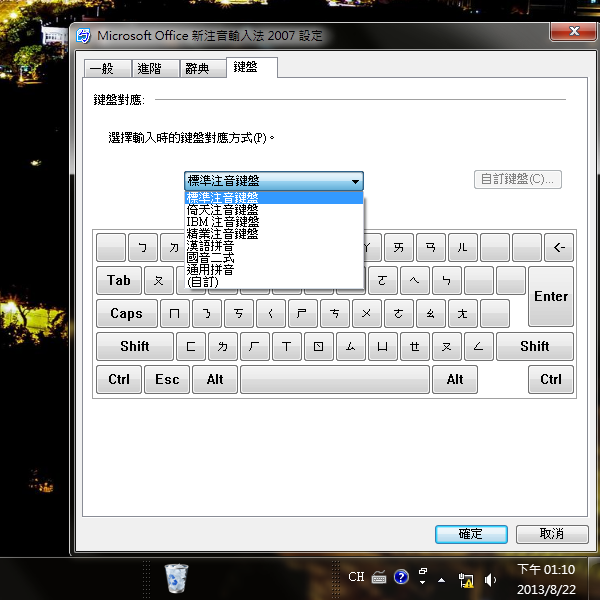600x600 pixels.
Task: Click the ㄝ key on the keyboard preview
Action: pos(415,346)
